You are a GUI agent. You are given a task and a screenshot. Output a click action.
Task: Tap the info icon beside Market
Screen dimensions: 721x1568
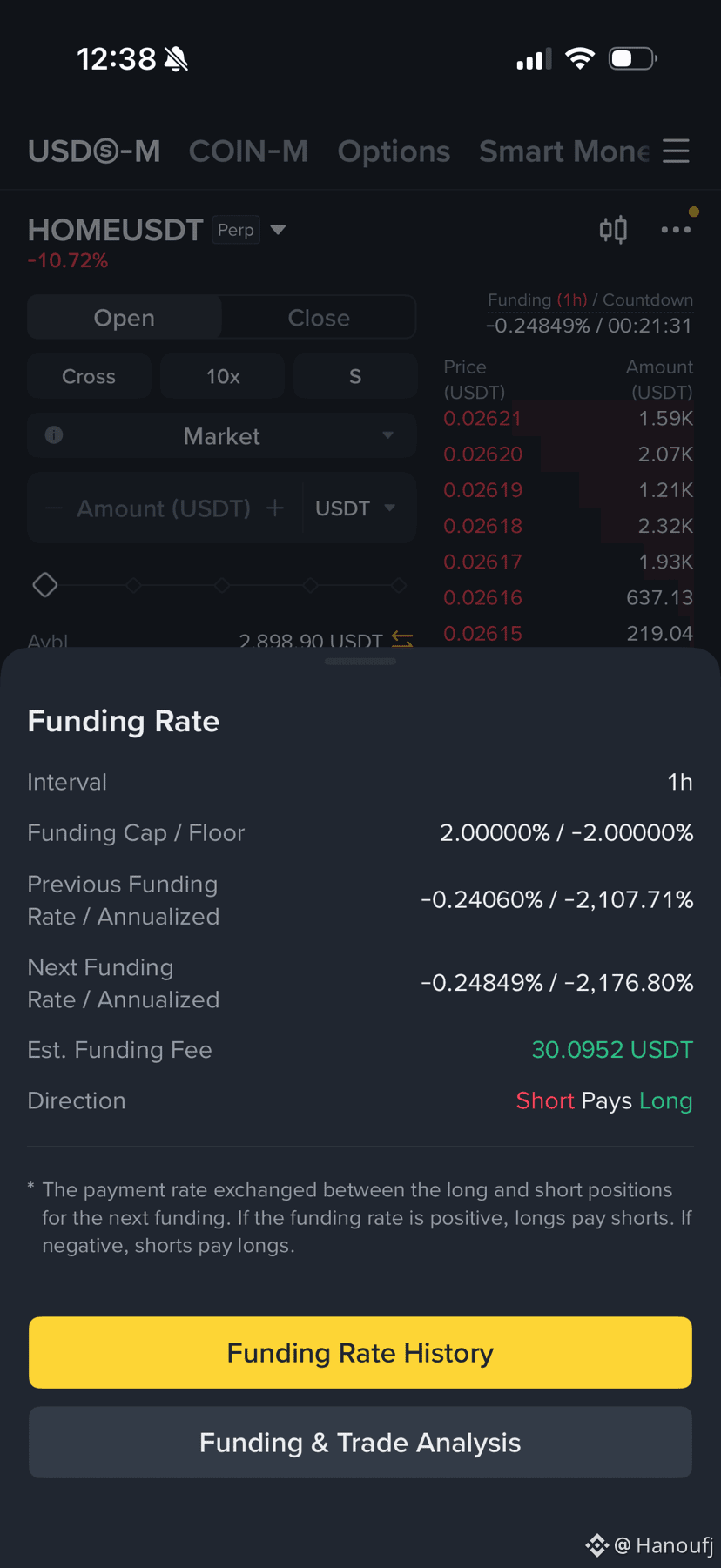[54, 435]
